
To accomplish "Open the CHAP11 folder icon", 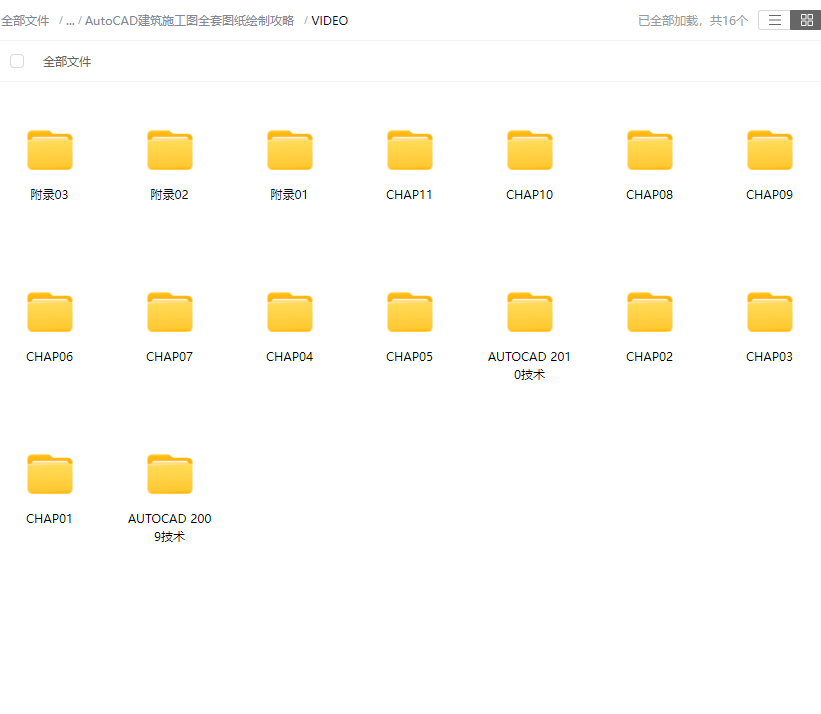I will [x=409, y=150].
